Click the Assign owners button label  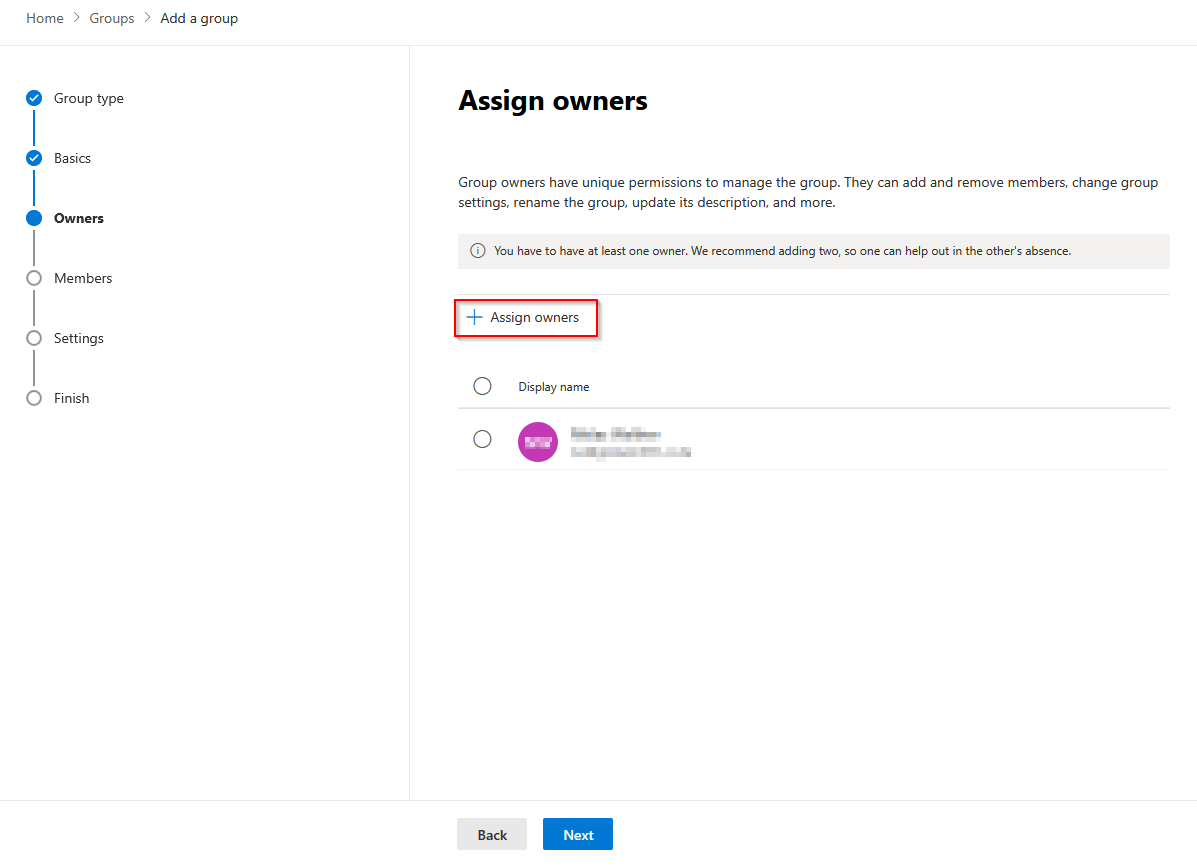tap(534, 318)
